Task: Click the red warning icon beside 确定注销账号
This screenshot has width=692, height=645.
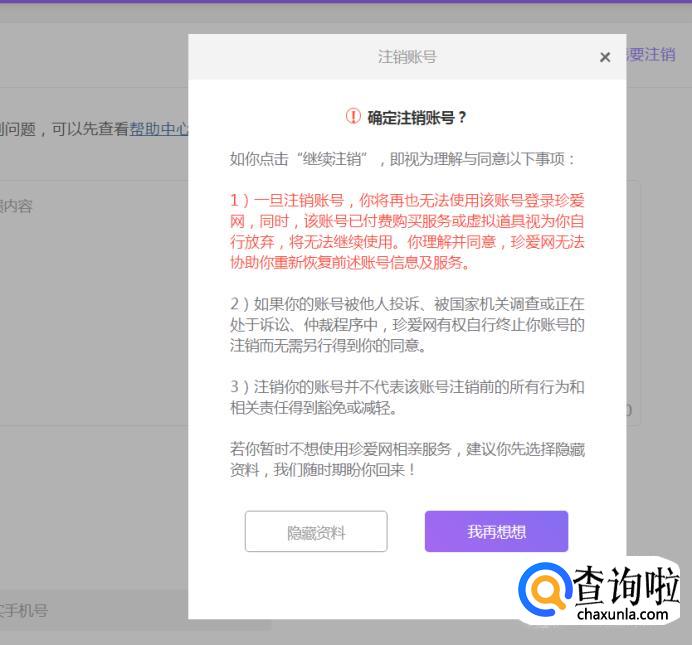Action: pos(353,116)
